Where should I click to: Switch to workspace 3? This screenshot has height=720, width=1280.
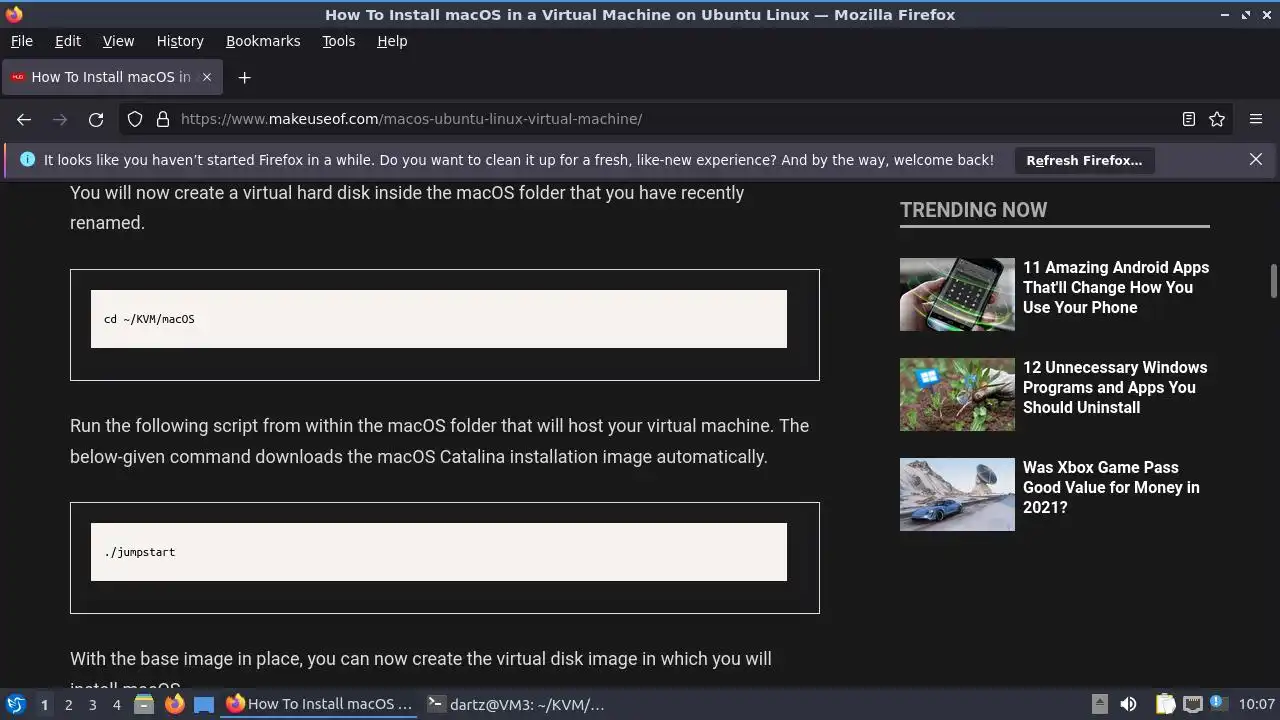click(x=92, y=704)
